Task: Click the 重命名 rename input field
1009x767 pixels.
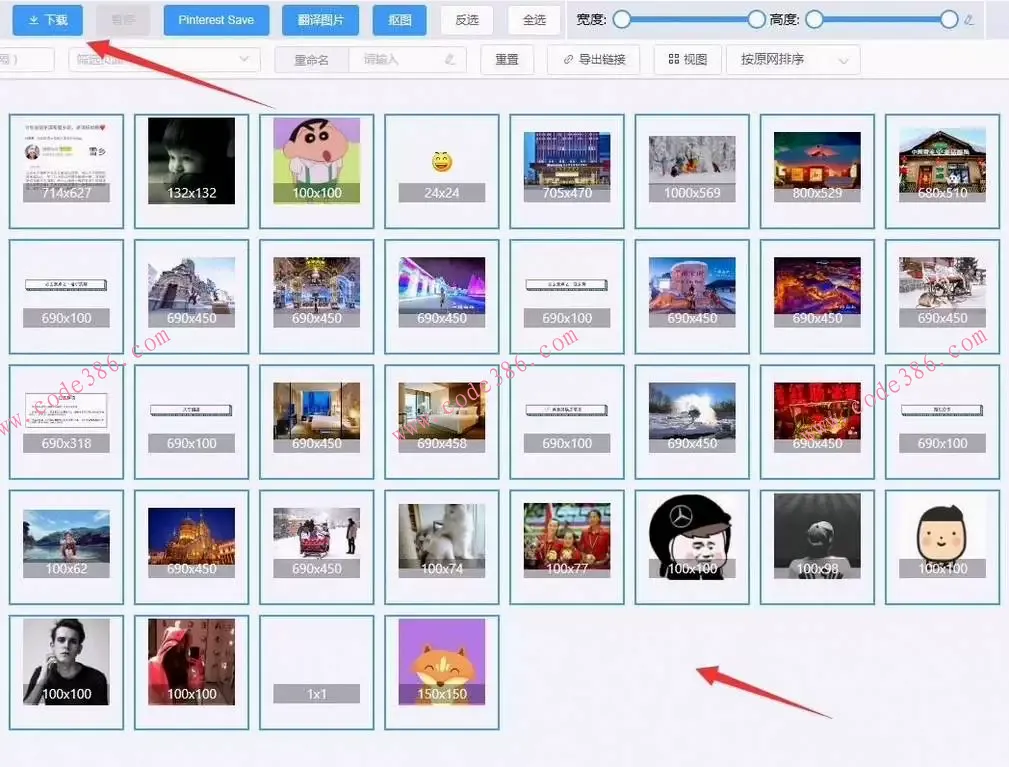Action: click(400, 60)
